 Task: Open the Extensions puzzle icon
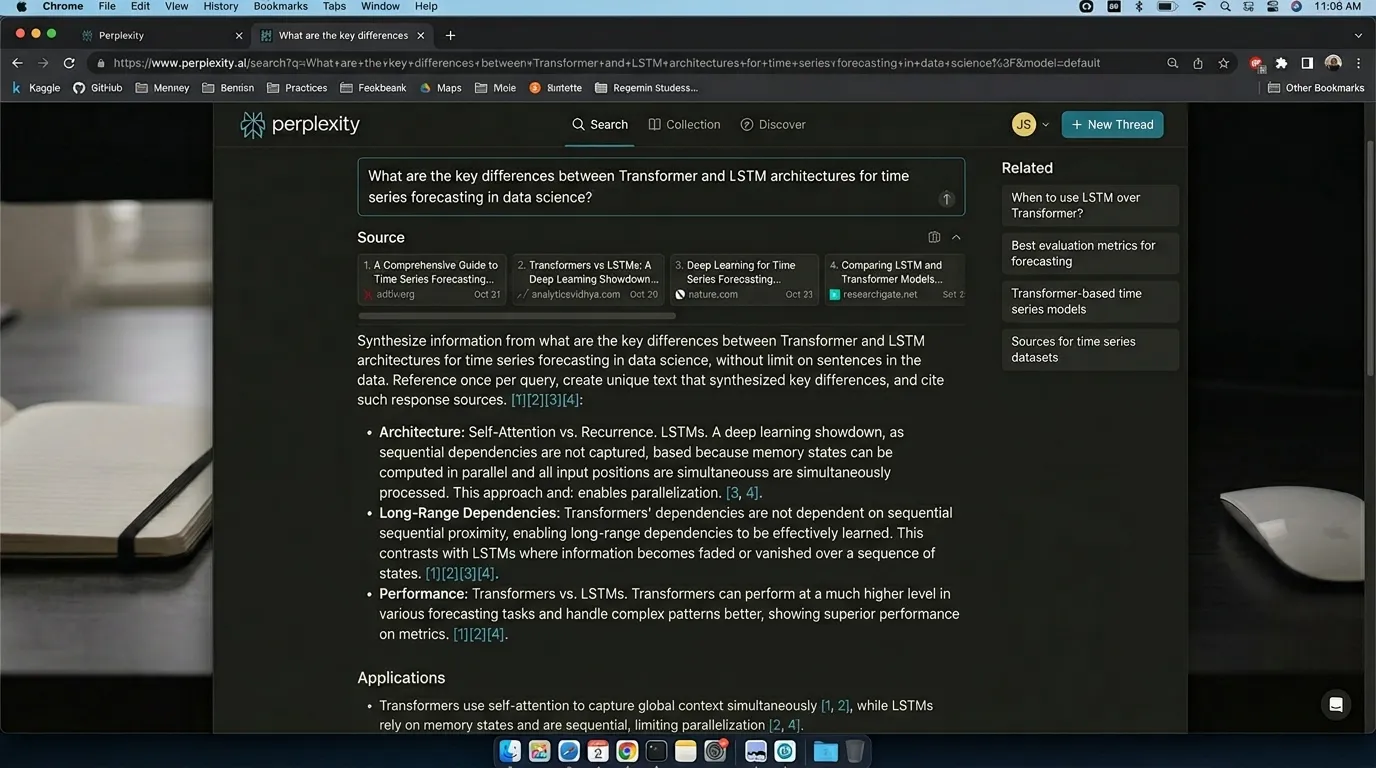[1282, 63]
